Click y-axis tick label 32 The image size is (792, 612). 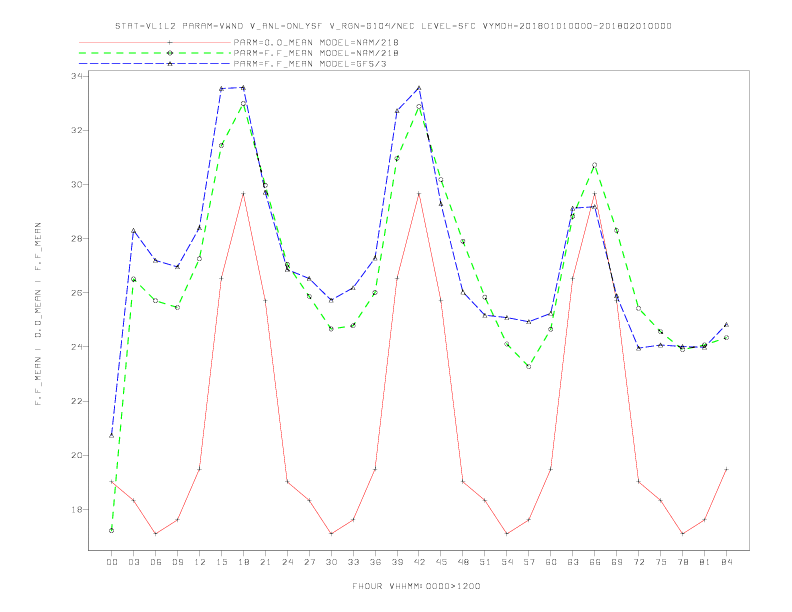tap(77, 130)
